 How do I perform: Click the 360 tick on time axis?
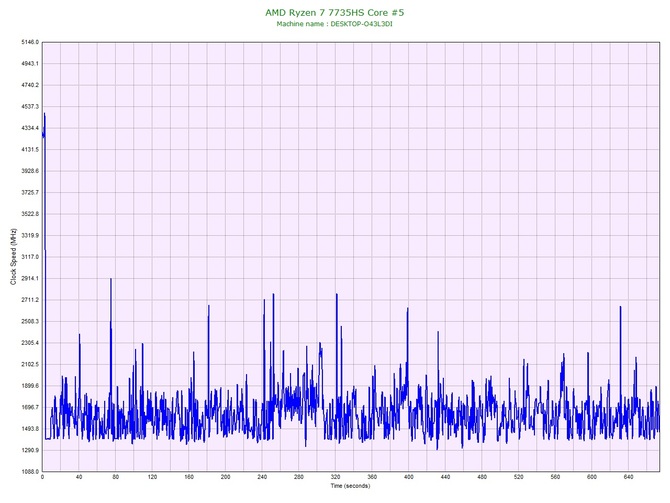pos(372,477)
